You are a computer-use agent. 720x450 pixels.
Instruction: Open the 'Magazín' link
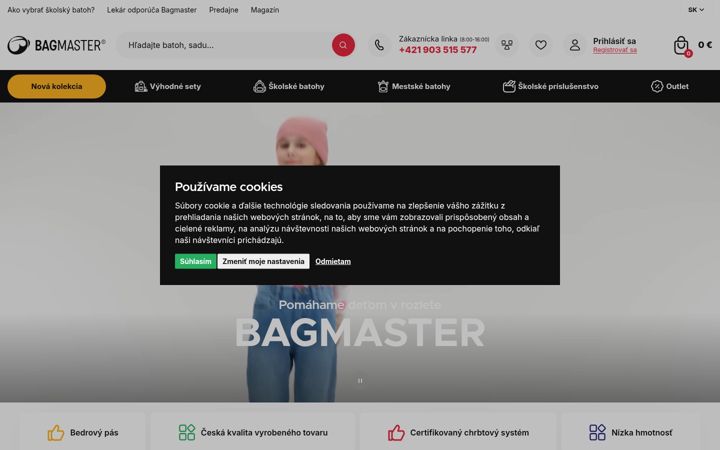tap(265, 10)
